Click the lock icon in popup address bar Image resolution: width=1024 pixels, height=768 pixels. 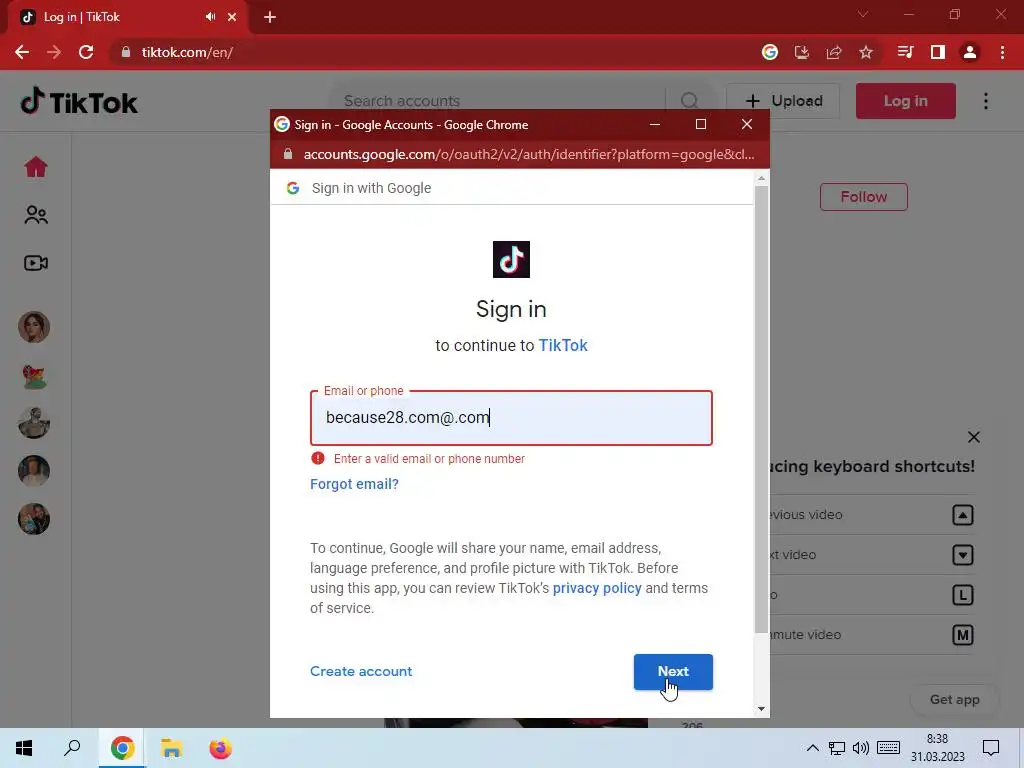click(x=288, y=154)
